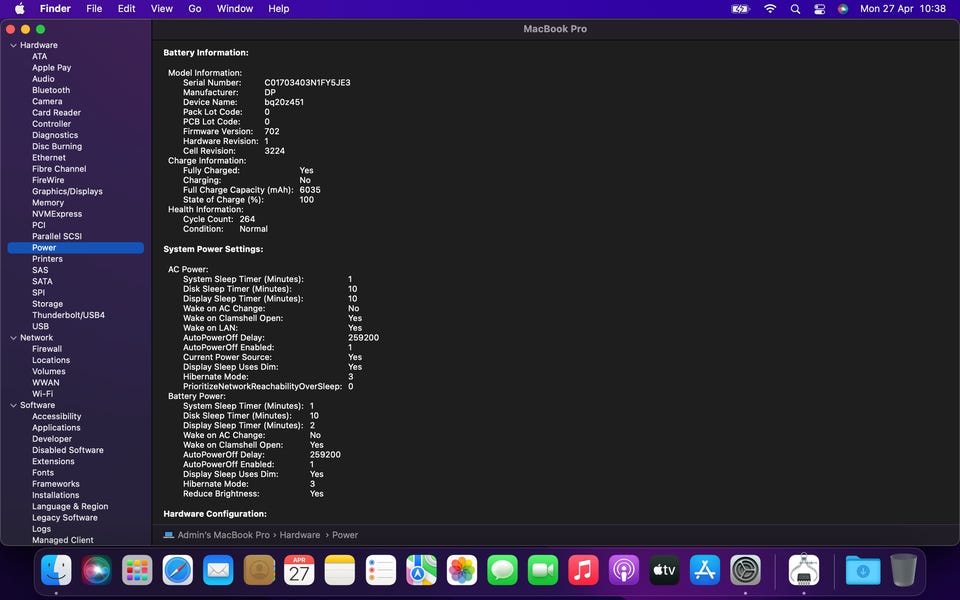
Task: Open the Help menu
Action: pos(279,9)
